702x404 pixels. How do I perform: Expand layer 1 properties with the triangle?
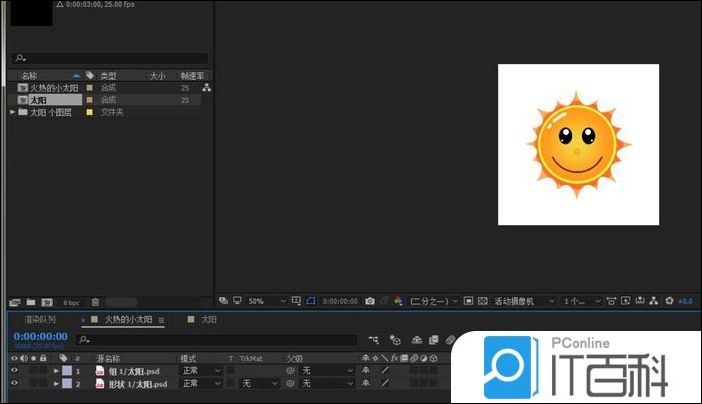(56, 371)
